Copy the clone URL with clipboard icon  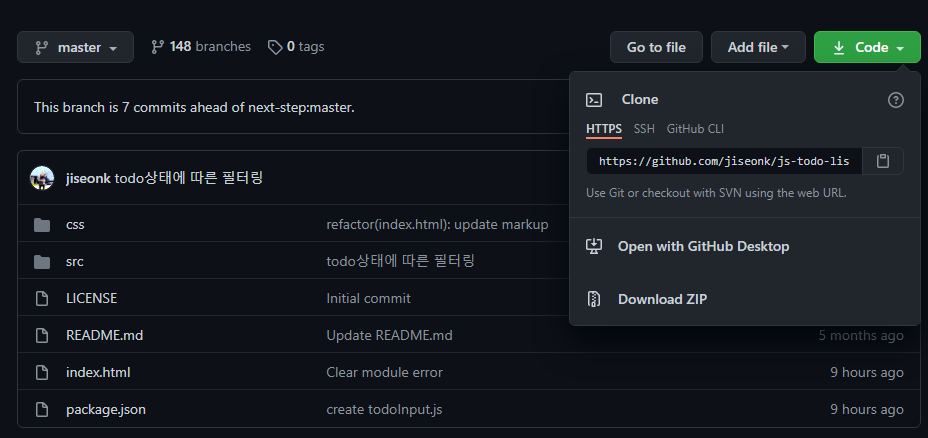coord(882,161)
